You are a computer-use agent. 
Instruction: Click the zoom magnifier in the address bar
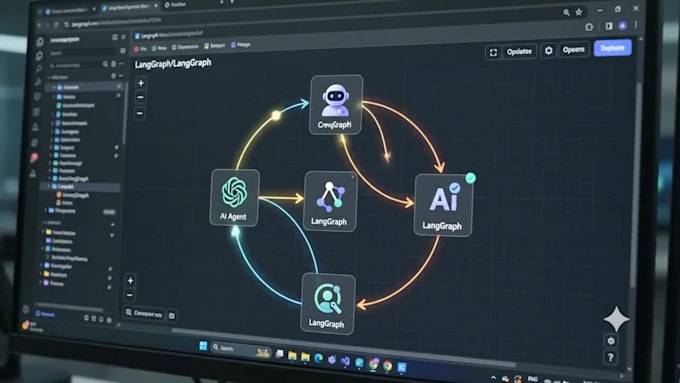(x=566, y=13)
